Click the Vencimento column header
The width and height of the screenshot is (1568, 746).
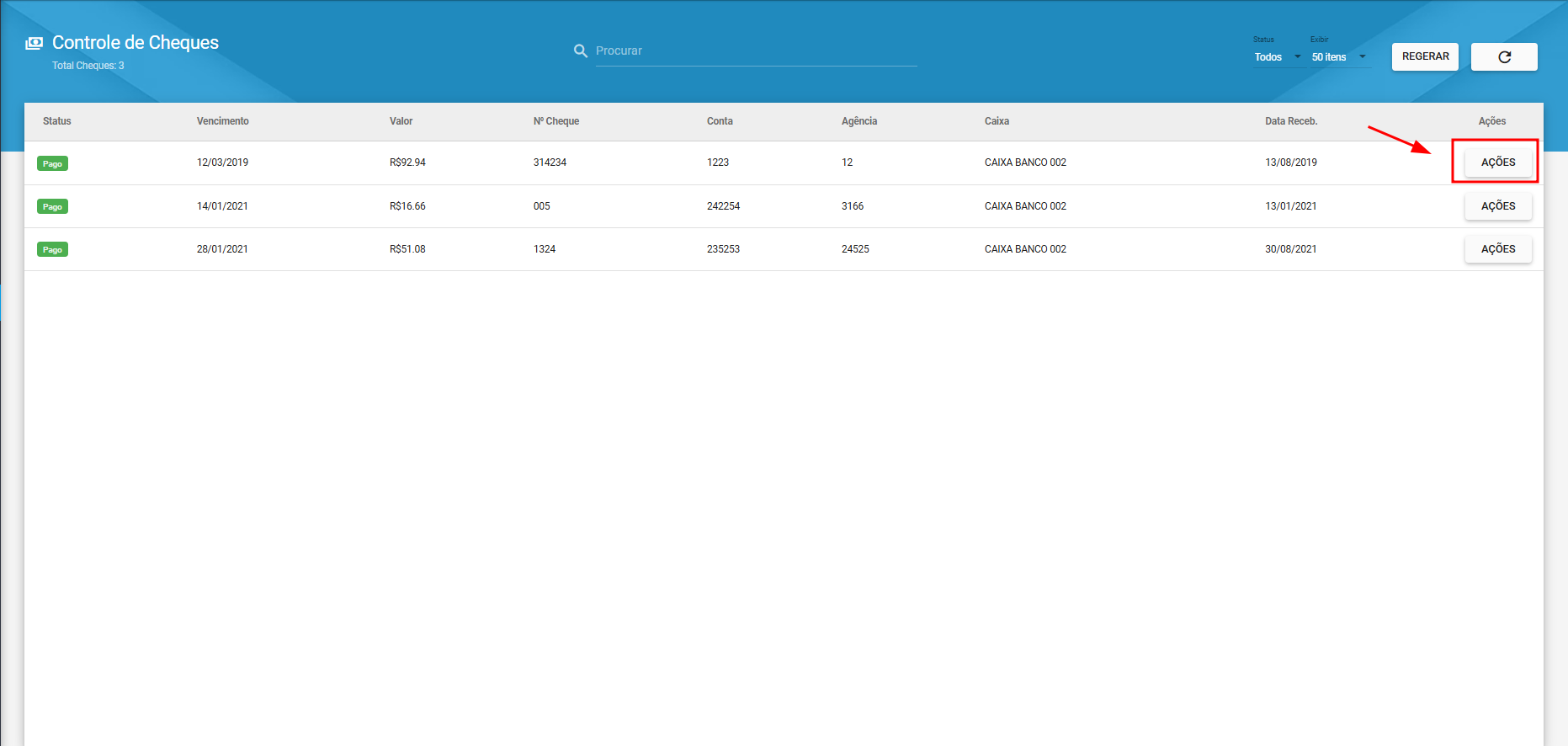pos(223,121)
